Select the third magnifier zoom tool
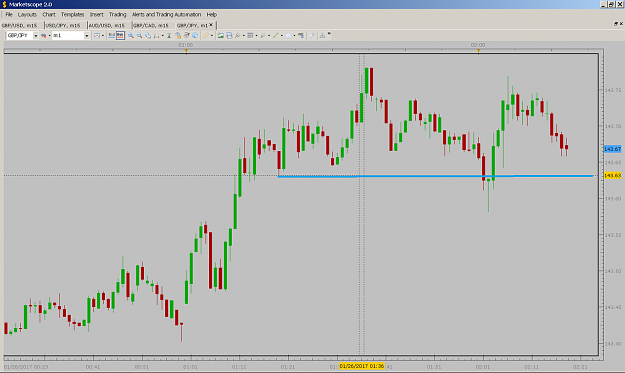 click(148, 35)
